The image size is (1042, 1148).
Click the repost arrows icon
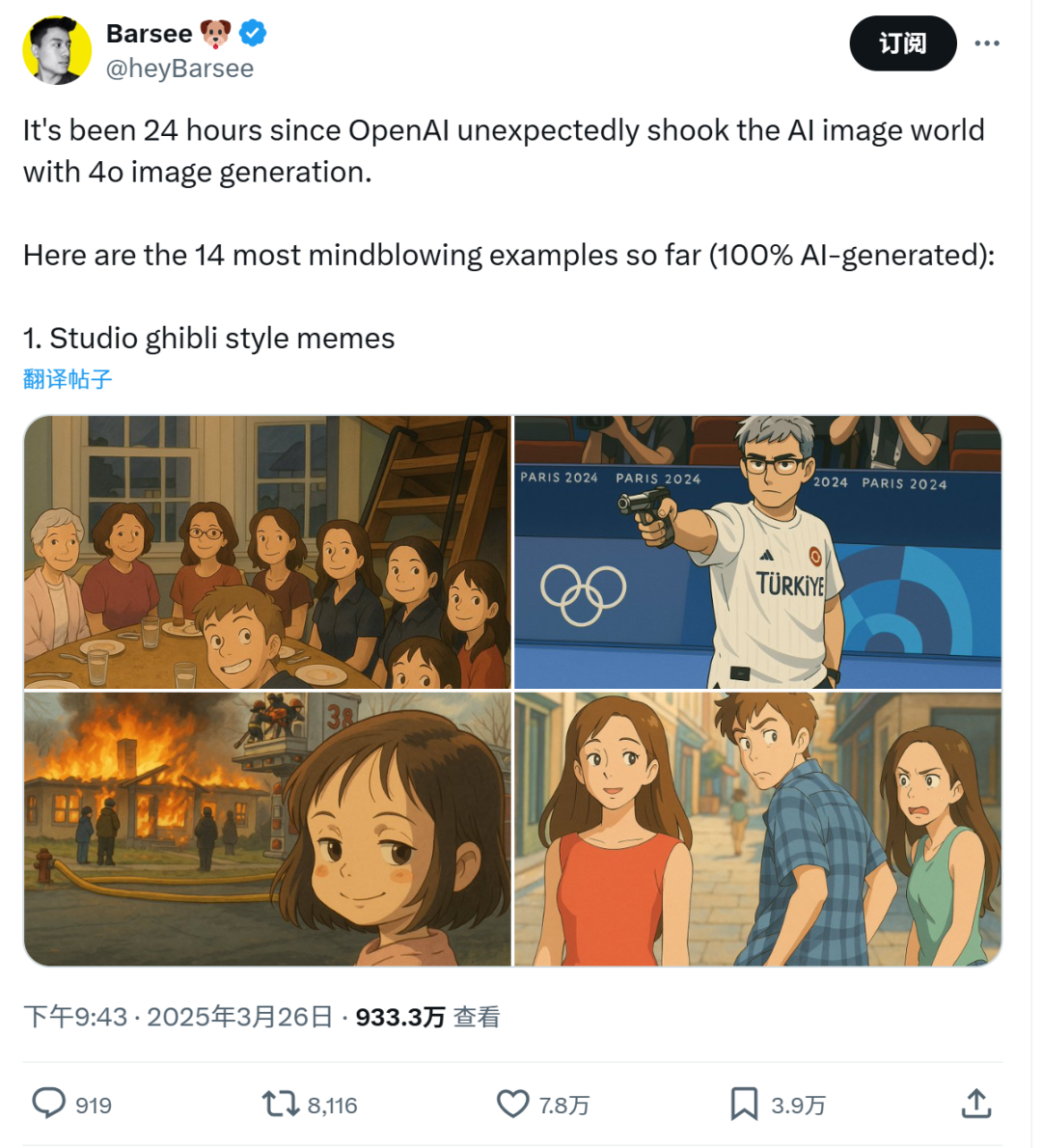point(281,1104)
